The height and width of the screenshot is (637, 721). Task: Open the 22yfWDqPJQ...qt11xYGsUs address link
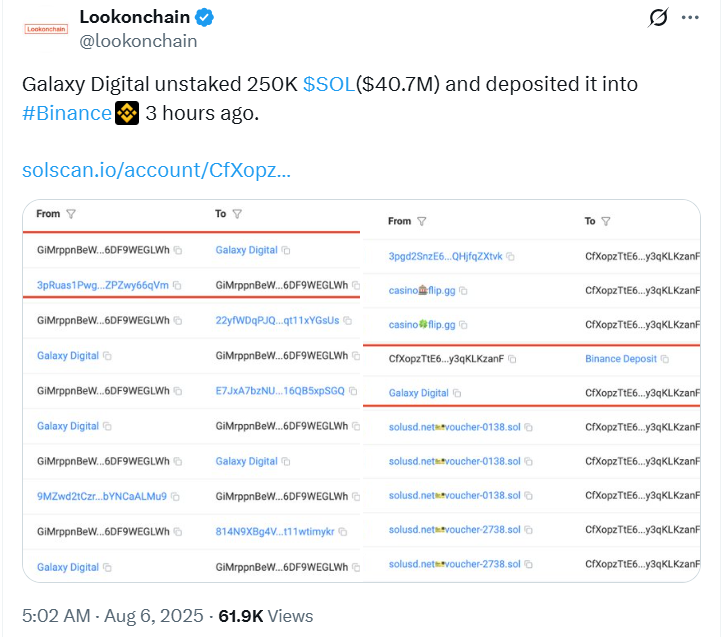click(x=277, y=321)
